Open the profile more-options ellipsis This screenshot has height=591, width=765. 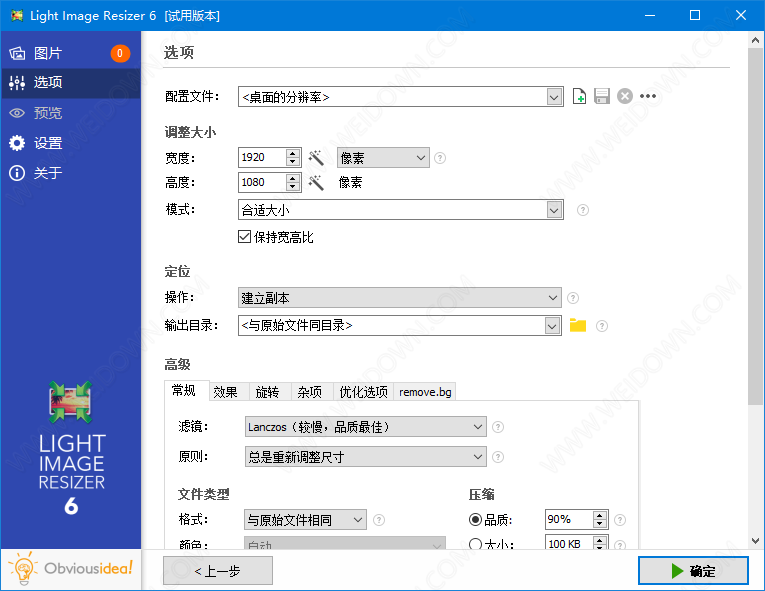pos(648,96)
